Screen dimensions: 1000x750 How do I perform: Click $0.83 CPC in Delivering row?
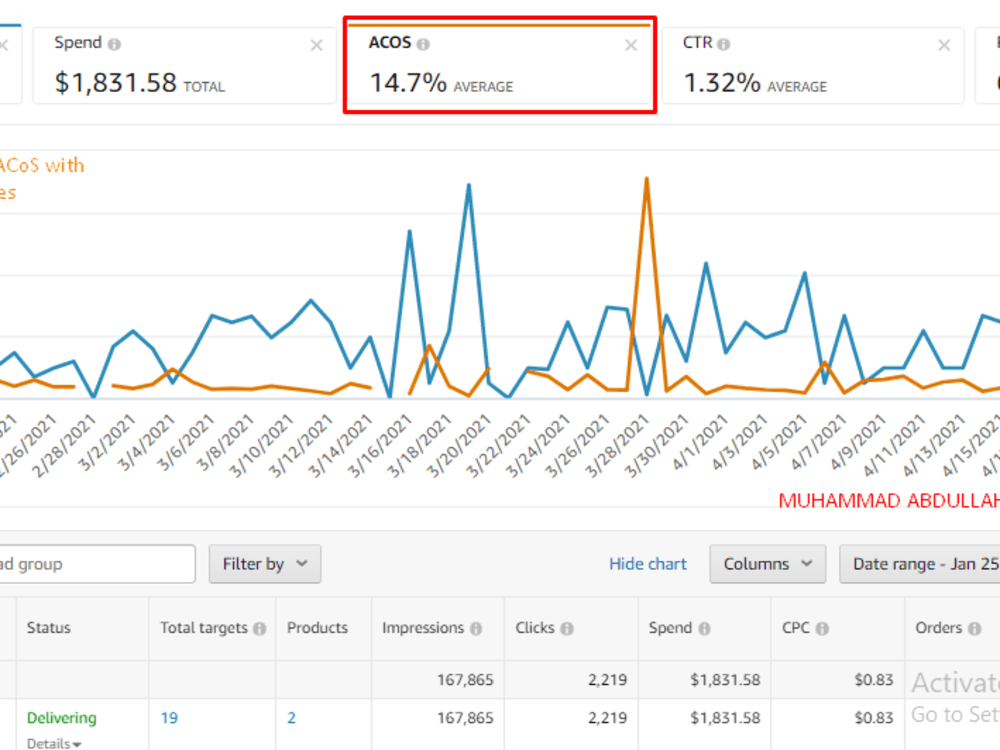click(x=874, y=718)
